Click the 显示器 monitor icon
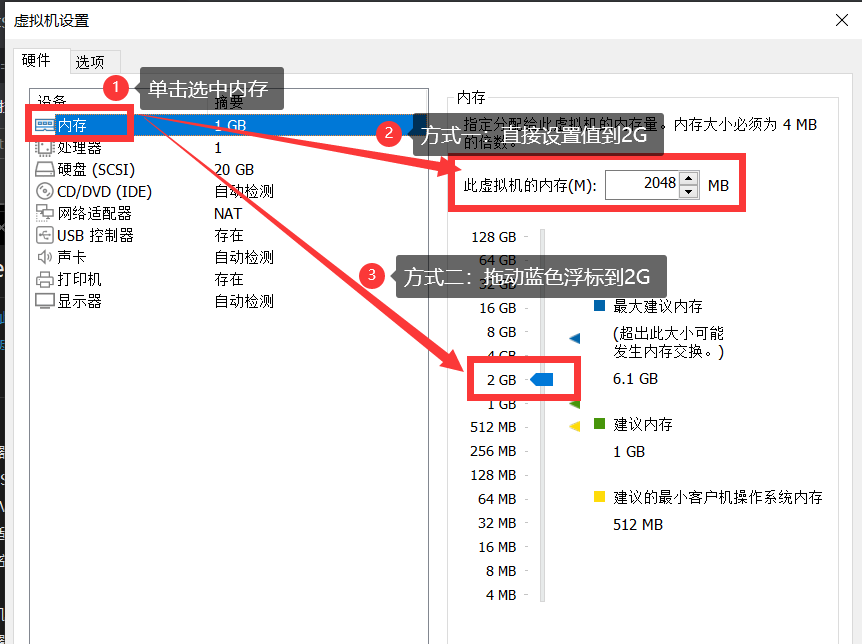Viewport: 862px width, 644px height. click(45, 301)
